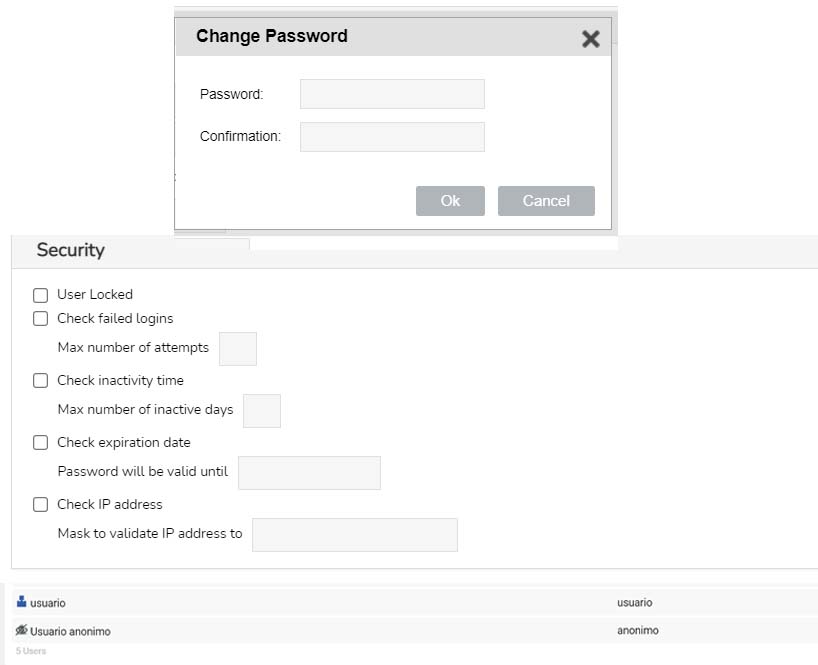Click the Mask to validate IP address field

pos(355,535)
